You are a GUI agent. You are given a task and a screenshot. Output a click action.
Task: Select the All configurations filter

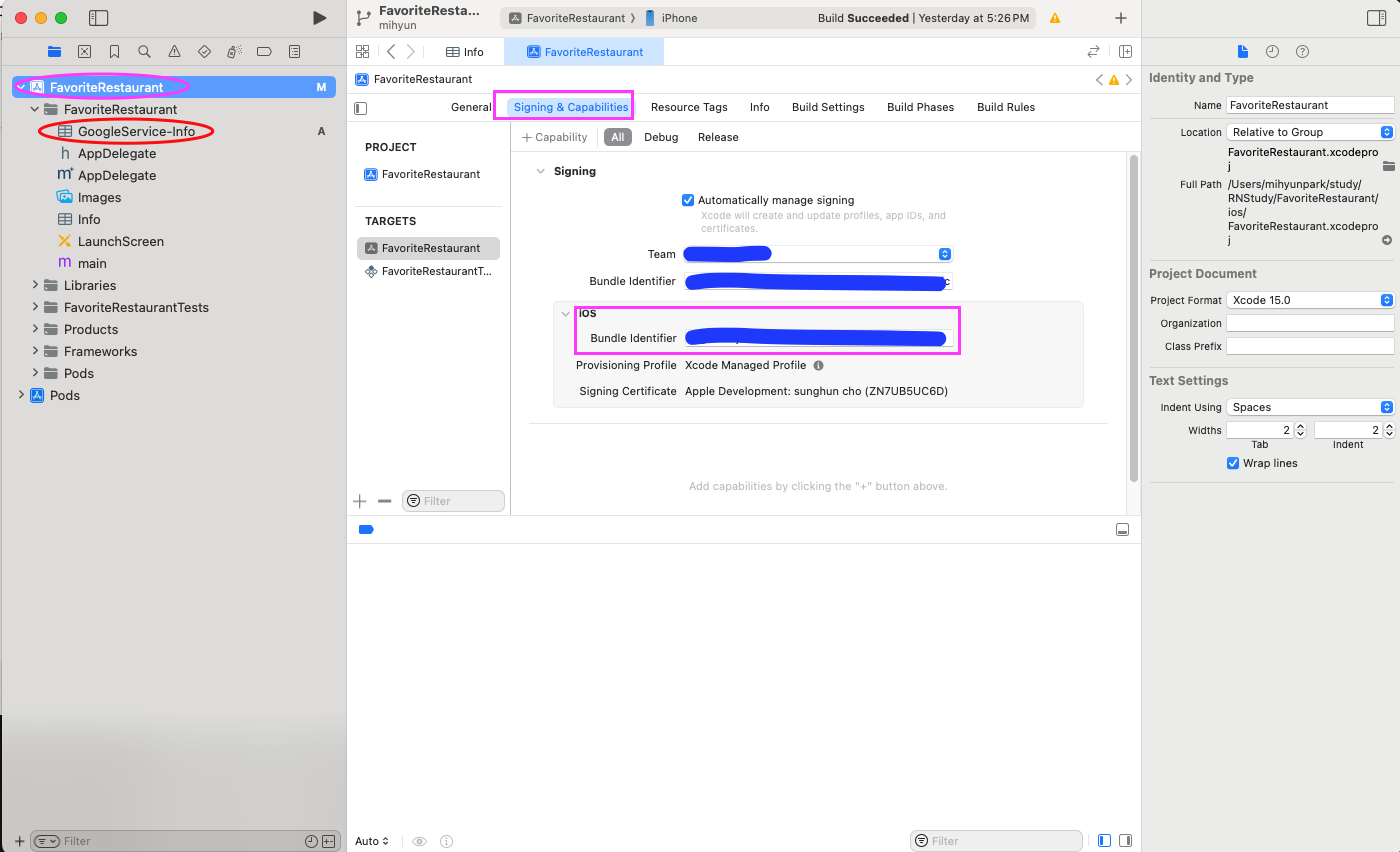[618, 137]
